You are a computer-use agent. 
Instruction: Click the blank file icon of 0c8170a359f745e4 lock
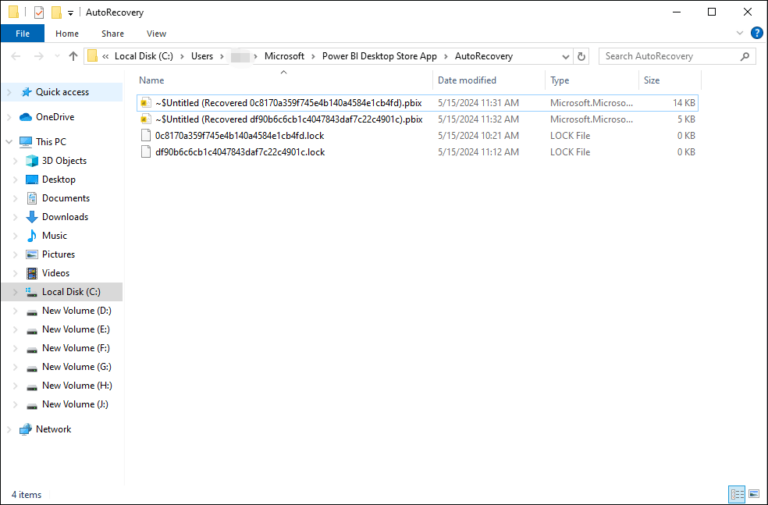tap(145, 136)
